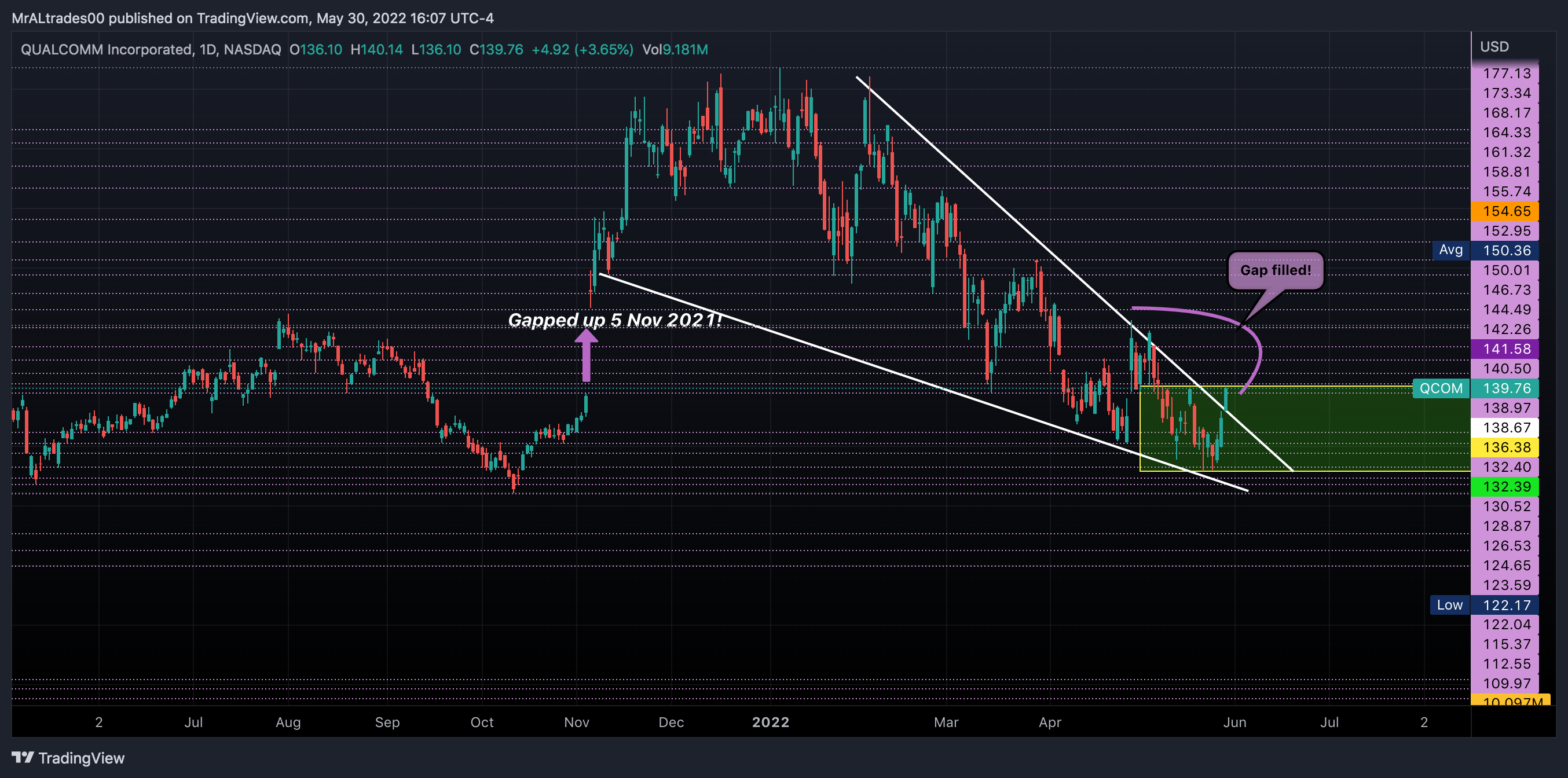Click the C139.76 close value

496,49
